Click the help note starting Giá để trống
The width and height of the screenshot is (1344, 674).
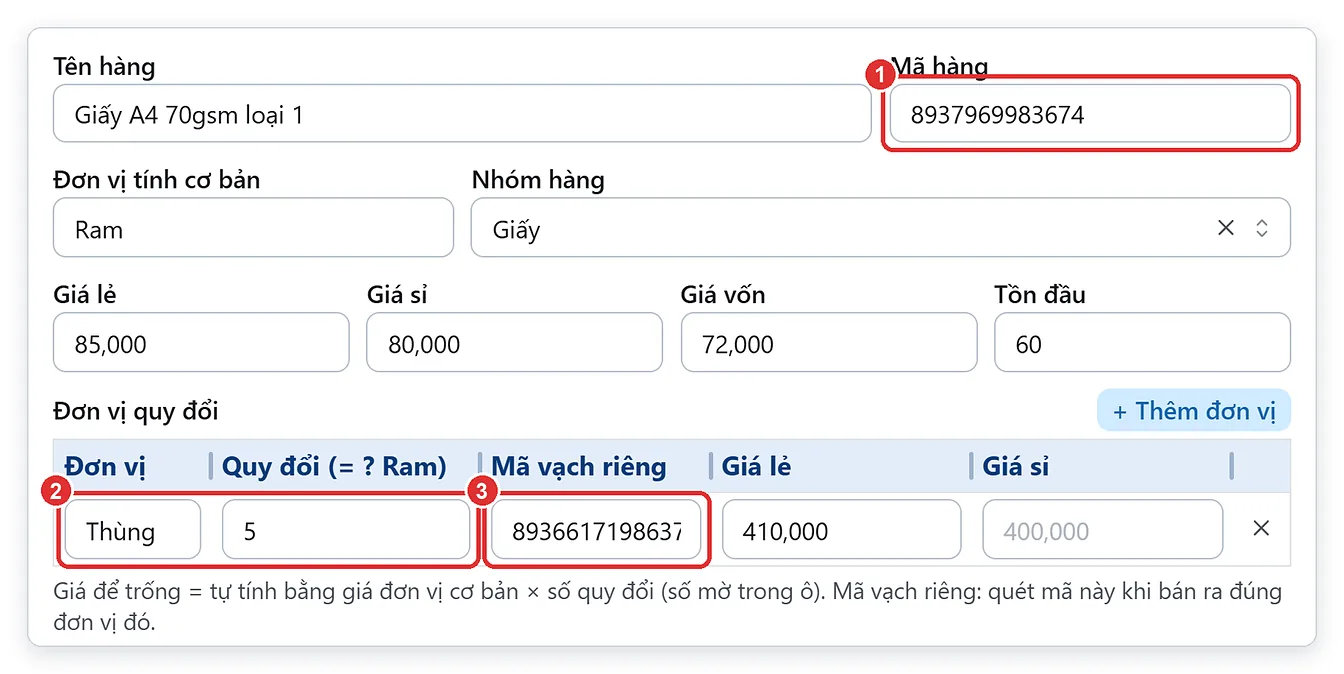pyautogui.click(x=668, y=606)
